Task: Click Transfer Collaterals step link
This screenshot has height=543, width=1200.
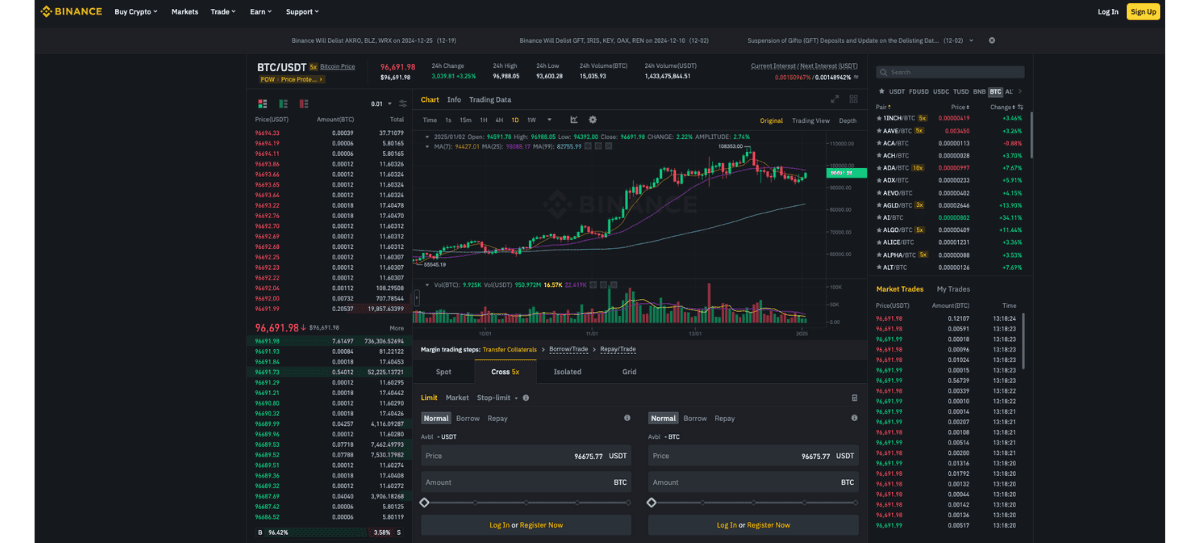Action: [510, 350]
